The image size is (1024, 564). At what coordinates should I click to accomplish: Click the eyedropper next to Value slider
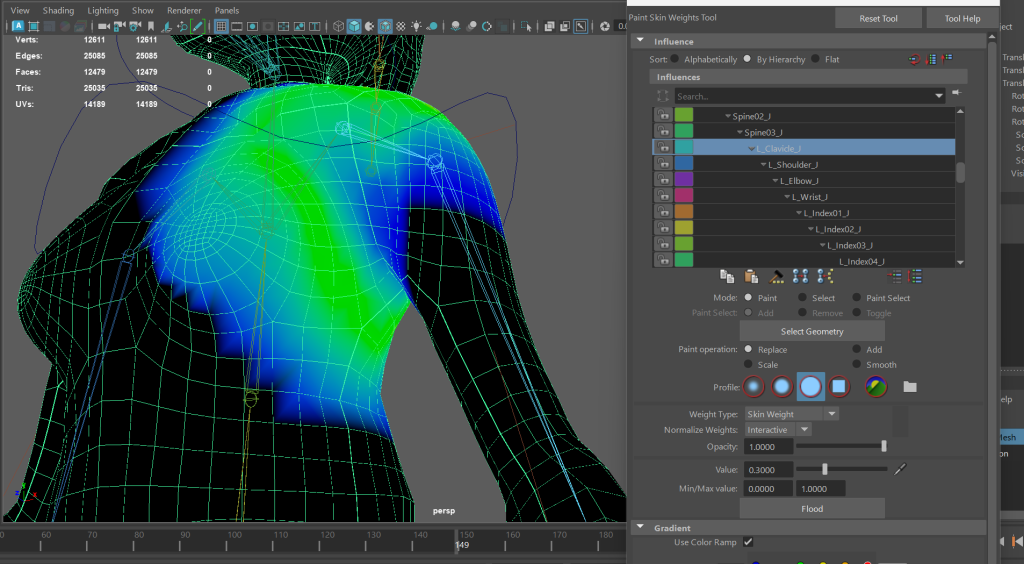(x=900, y=469)
